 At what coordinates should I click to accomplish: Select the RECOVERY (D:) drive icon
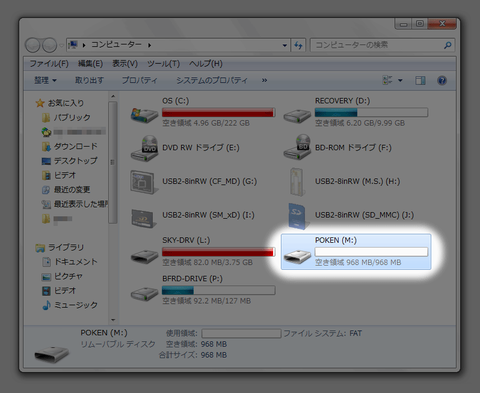pyautogui.click(x=297, y=116)
